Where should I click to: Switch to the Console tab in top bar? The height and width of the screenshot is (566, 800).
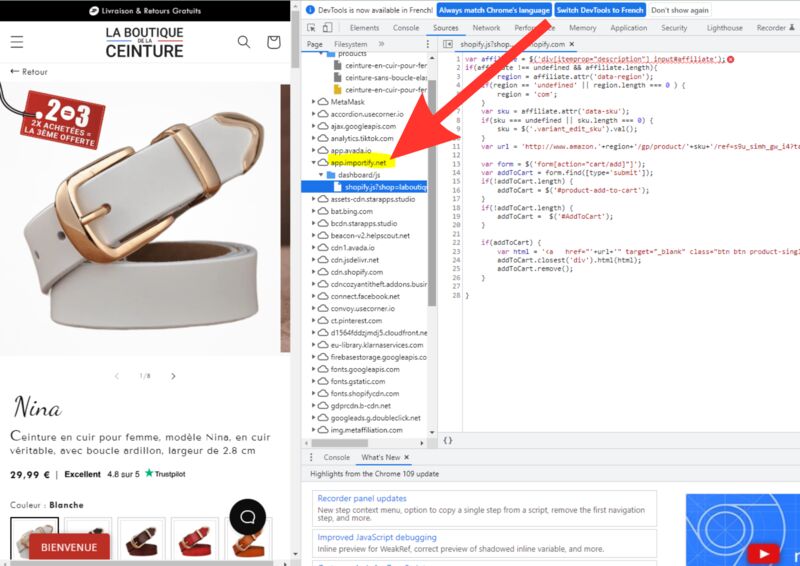tap(406, 28)
